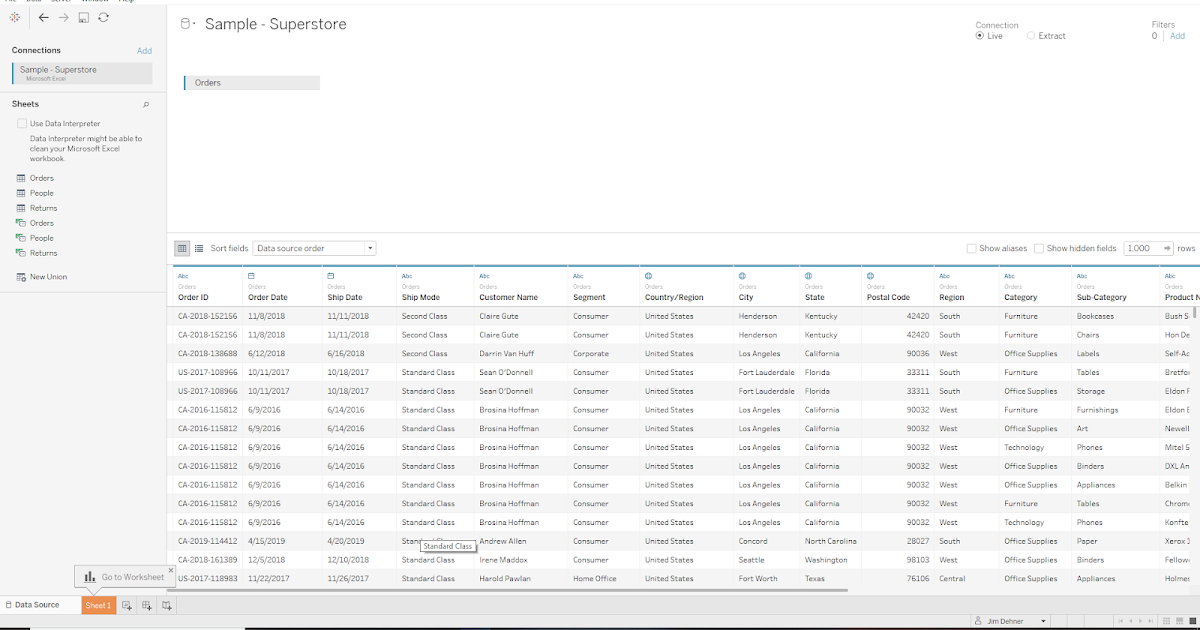Select the Returns named range entry

(x=43, y=253)
